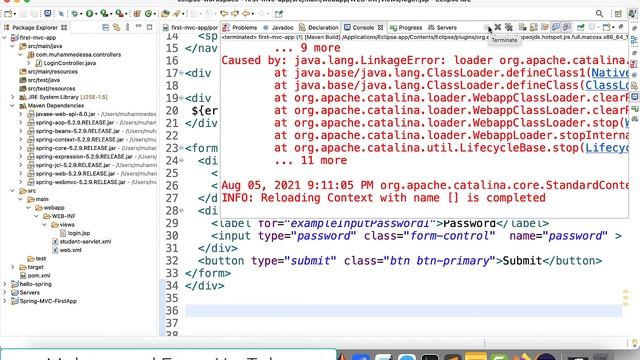Close the Console tab

[380, 27]
